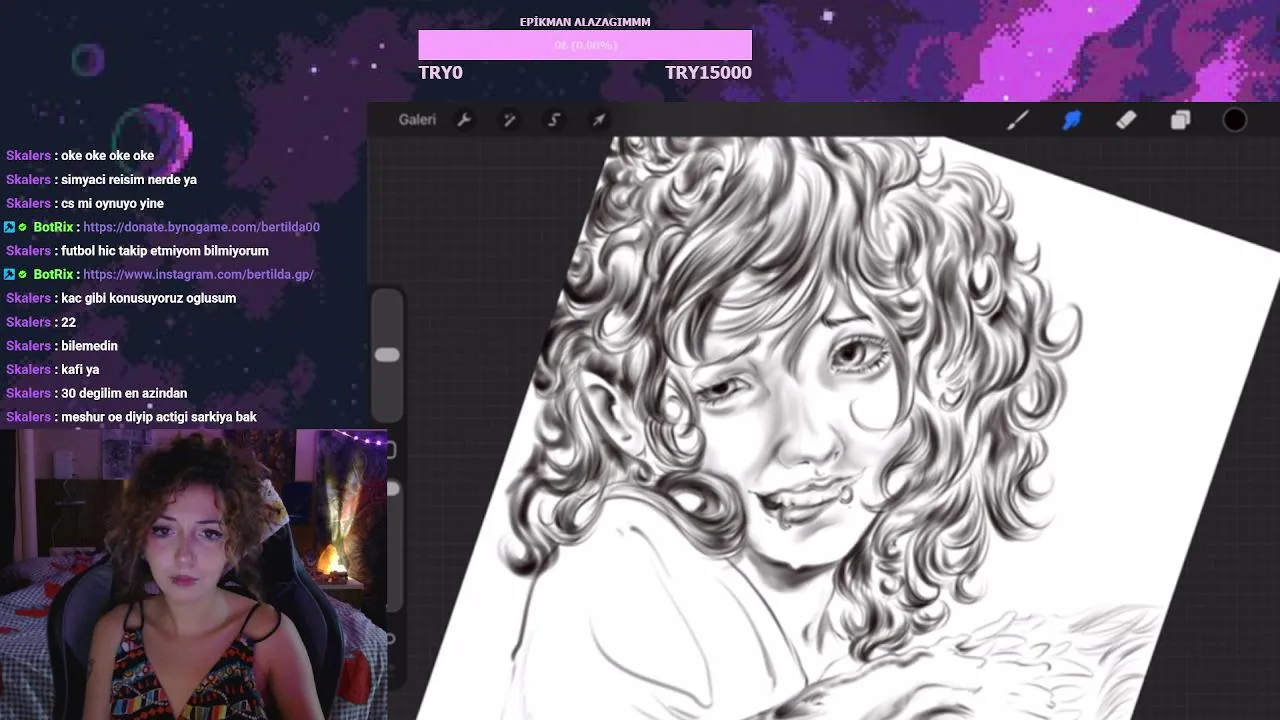
Task: Click the portrait sketch on the canvas
Action: click(x=800, y=420)
